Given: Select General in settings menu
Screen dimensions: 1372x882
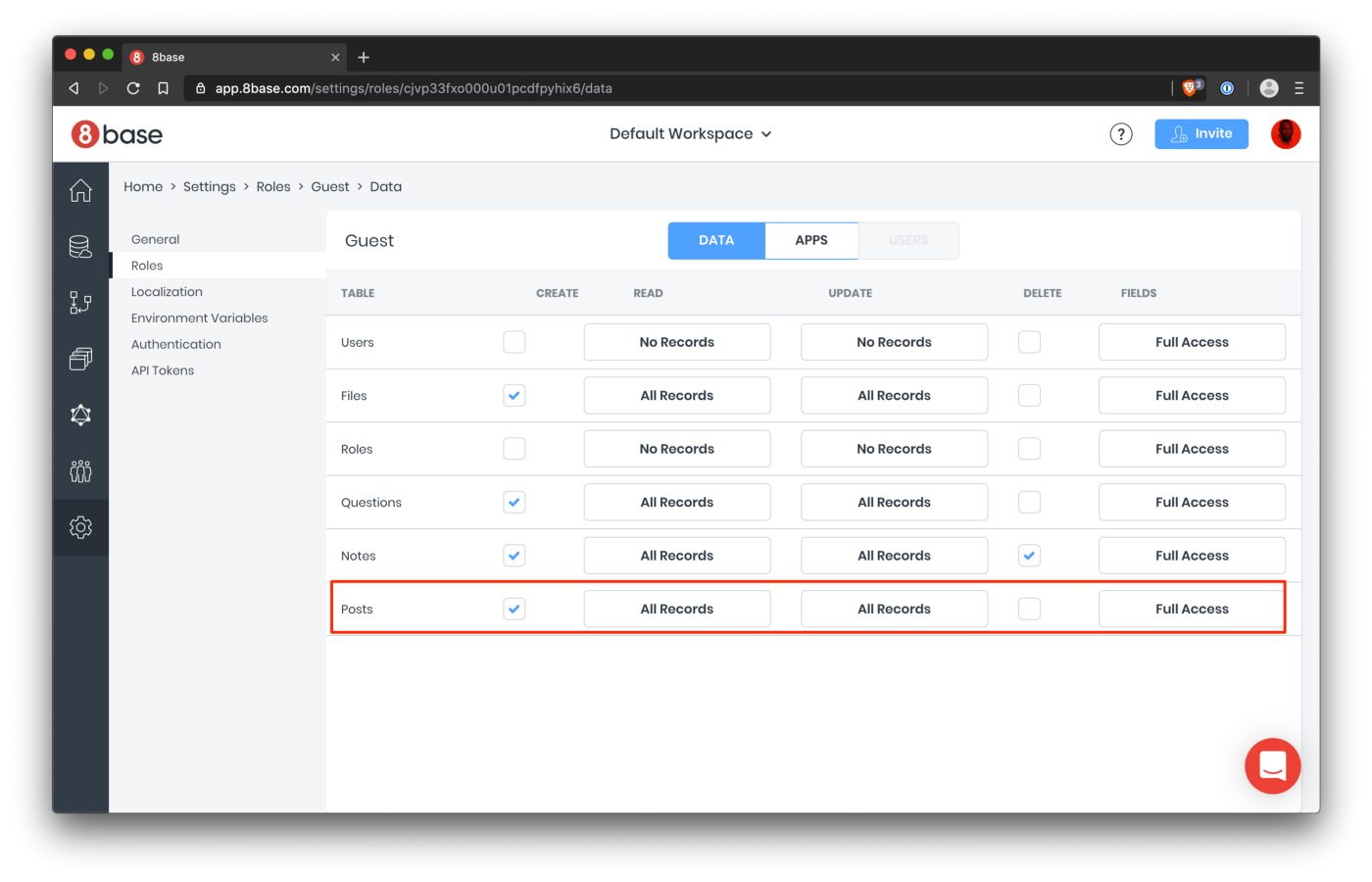Looking at the screenshot, I should coord(156,239).
